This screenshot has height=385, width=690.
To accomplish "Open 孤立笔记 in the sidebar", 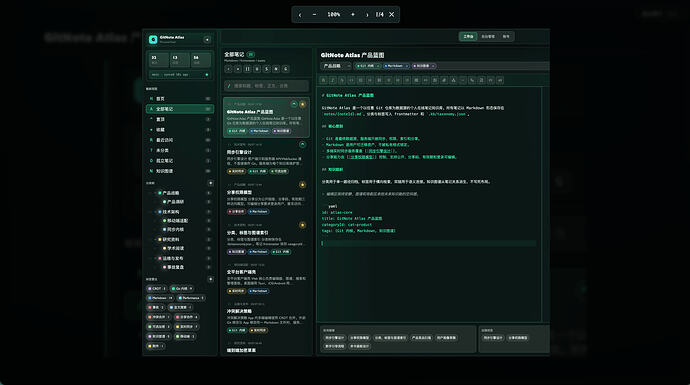I will pos(180,161).
